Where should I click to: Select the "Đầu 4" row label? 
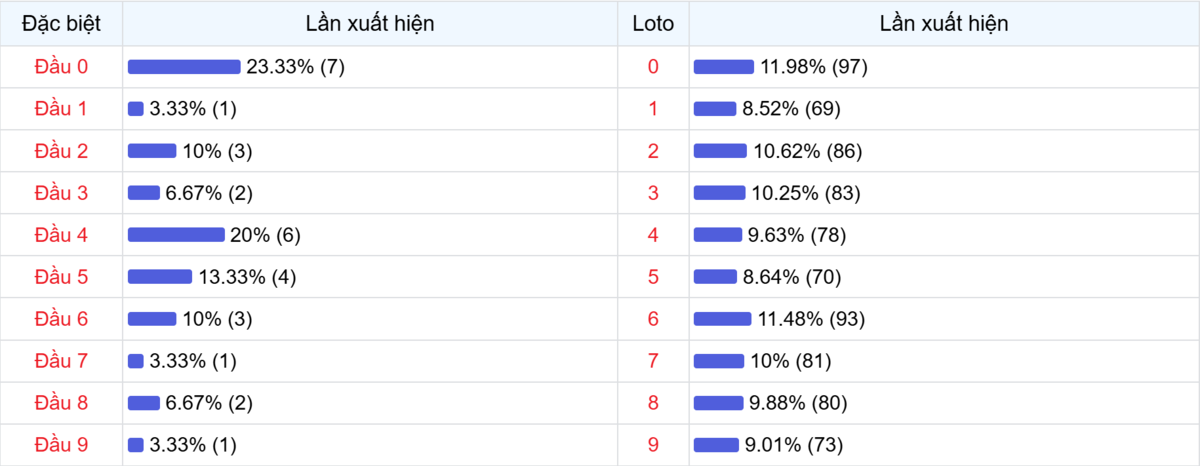(x=61, y=235)
